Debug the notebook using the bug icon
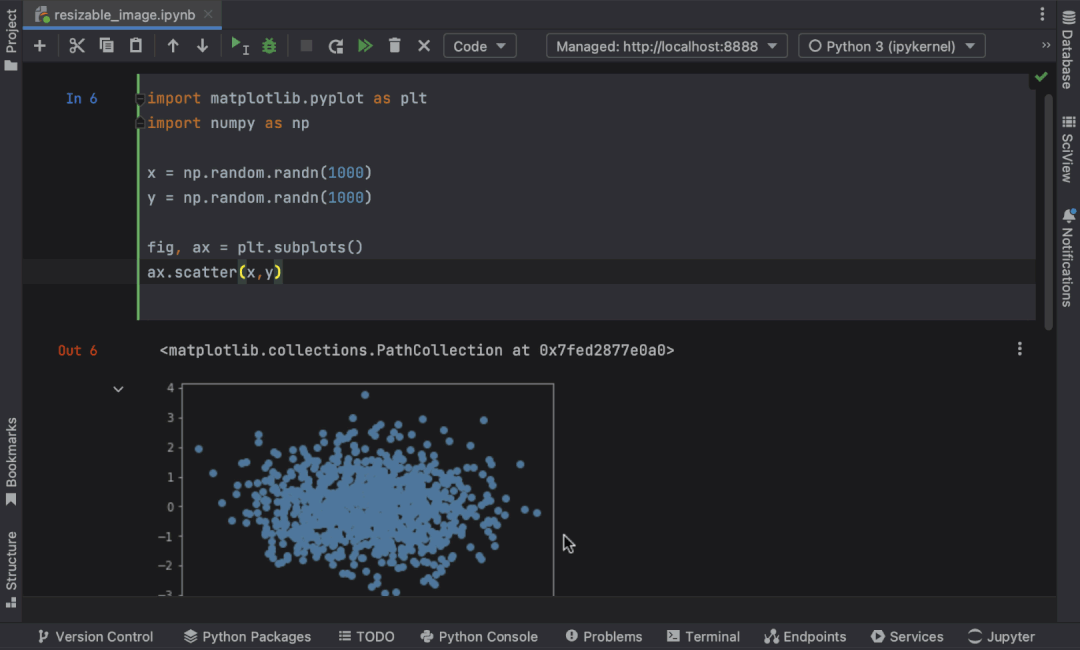Screen dimensions: 1080x650 pyautogui.click(x=268, y=45)
